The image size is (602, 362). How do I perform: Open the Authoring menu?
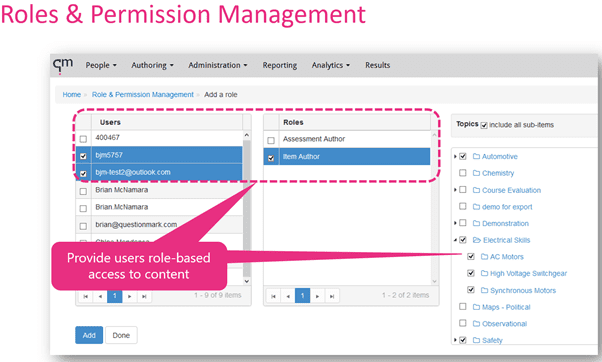point(152,65)
